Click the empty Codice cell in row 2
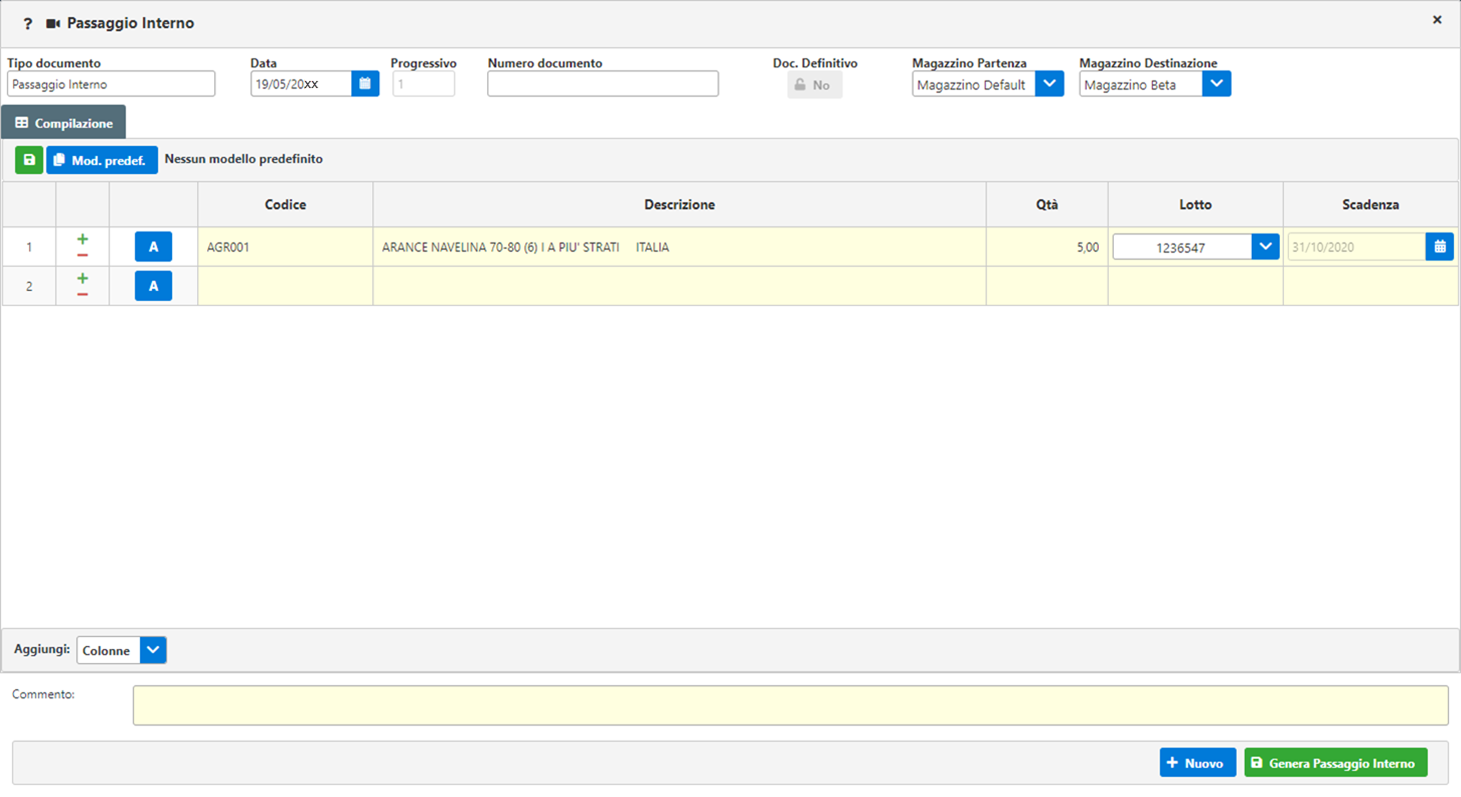 click(285, 286)
